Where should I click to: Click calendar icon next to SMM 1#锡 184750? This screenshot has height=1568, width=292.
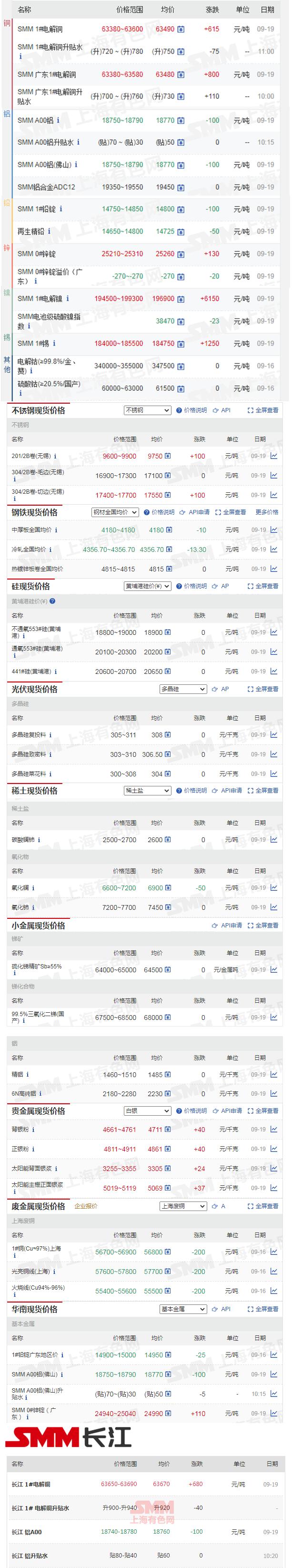pos(181,344)
